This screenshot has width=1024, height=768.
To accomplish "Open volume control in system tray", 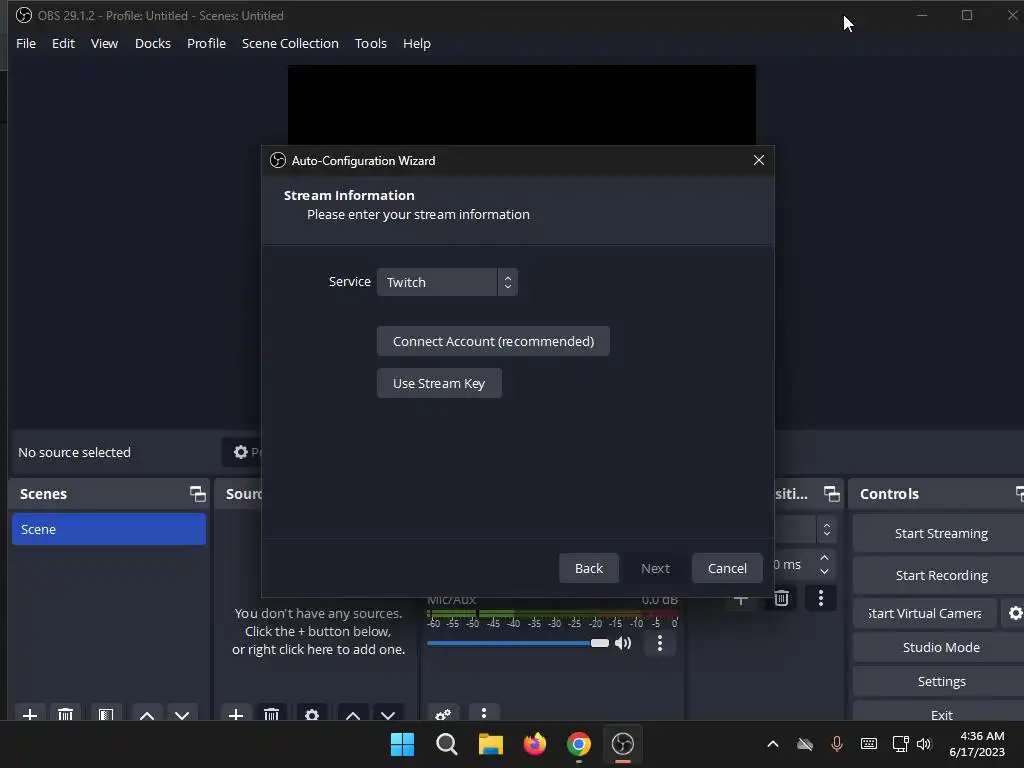I will click(924, 744).
